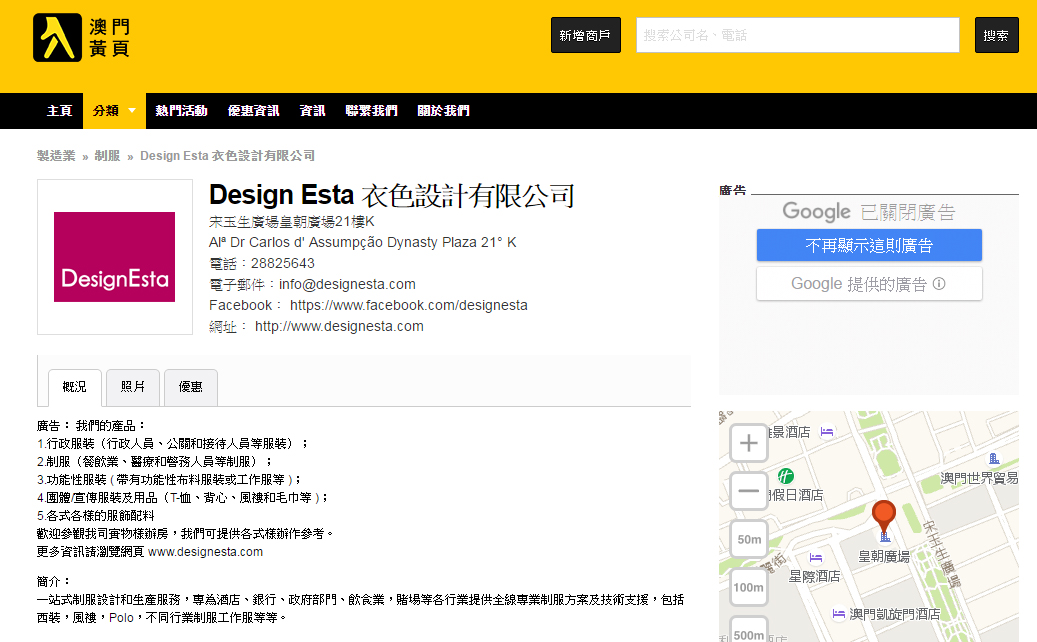Expand the 分類 dropdown arrow
The height and width of the screenshot is (642, 1037).
click(132, 110)
